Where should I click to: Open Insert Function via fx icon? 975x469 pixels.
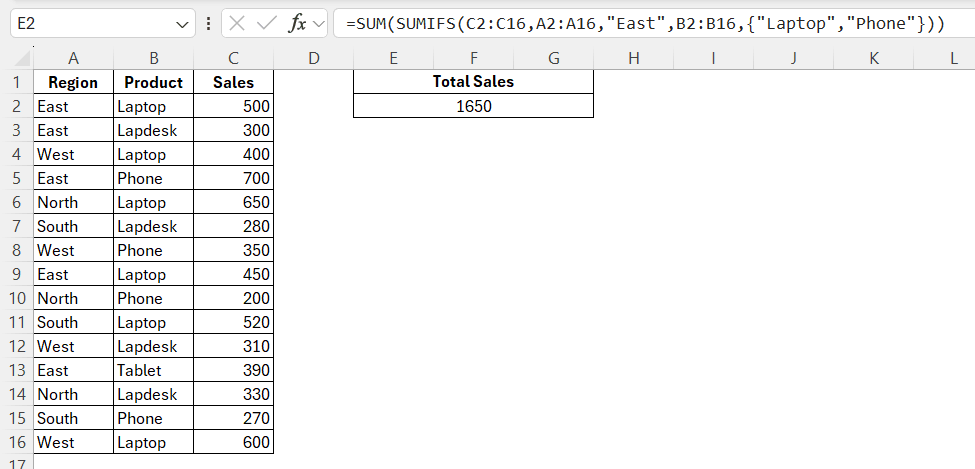point(297,24)
